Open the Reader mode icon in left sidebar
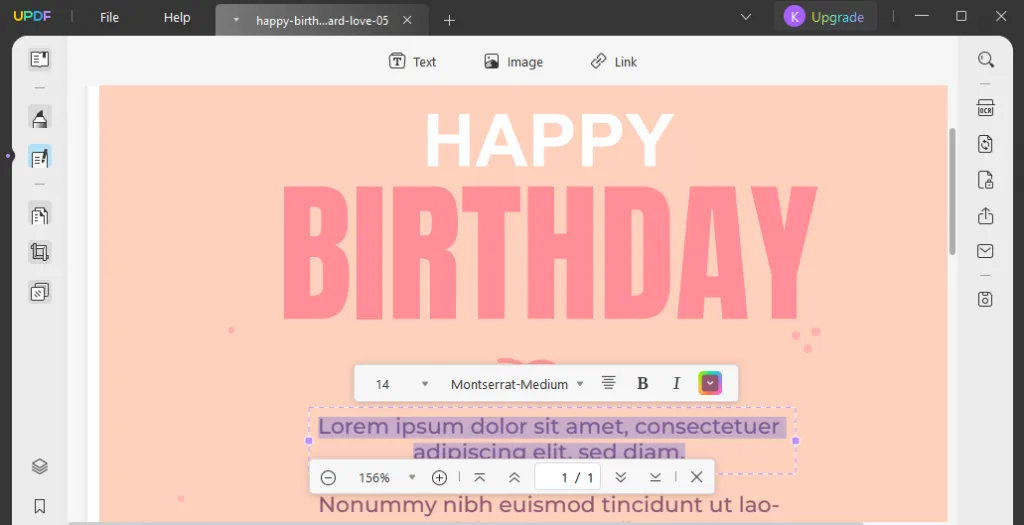Screen dimensions: 1024x525 click(x=40, y=59)
